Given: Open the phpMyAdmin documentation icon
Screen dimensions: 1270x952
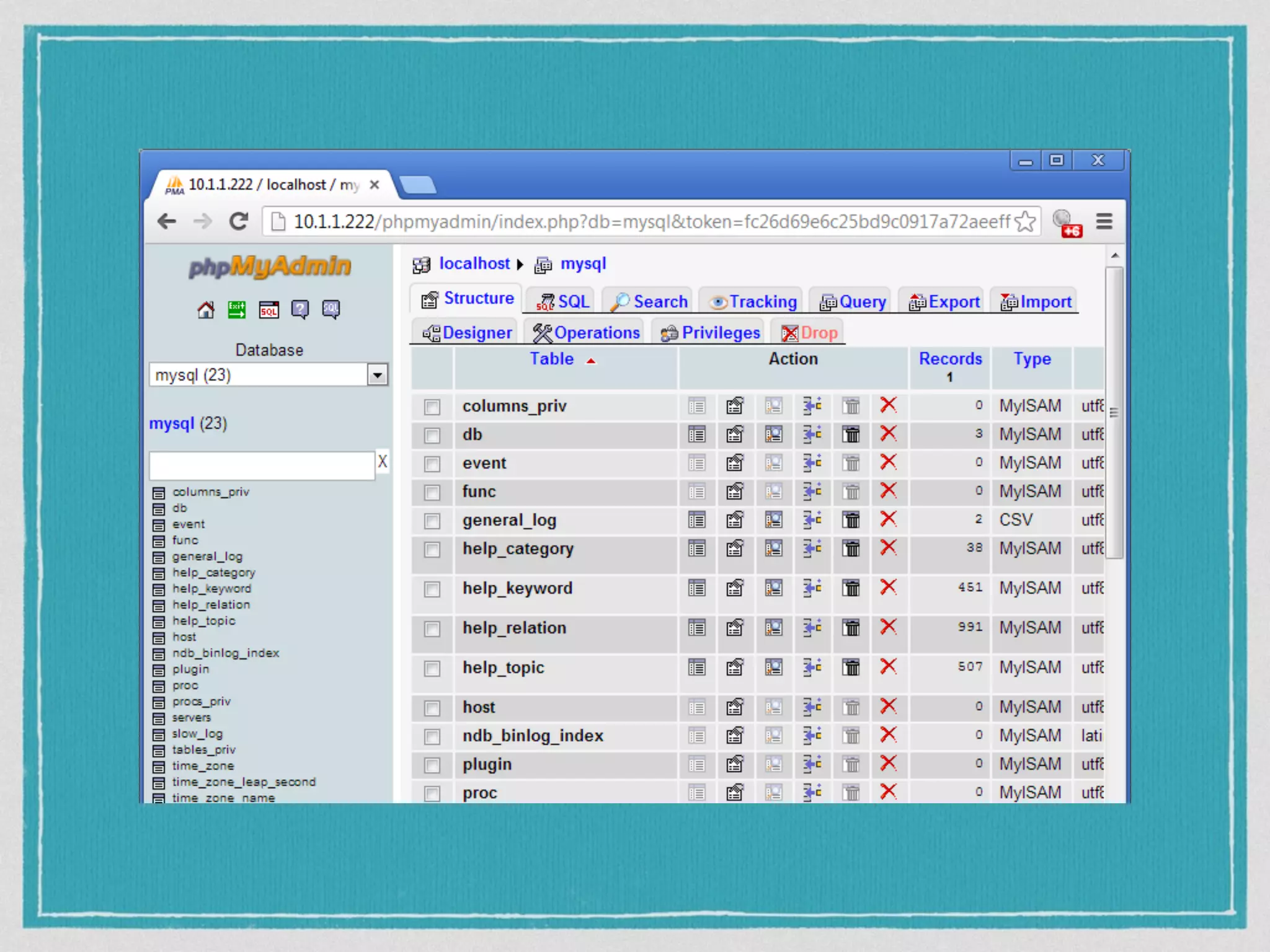Looking at the screenshot, I should click(300, 309).
